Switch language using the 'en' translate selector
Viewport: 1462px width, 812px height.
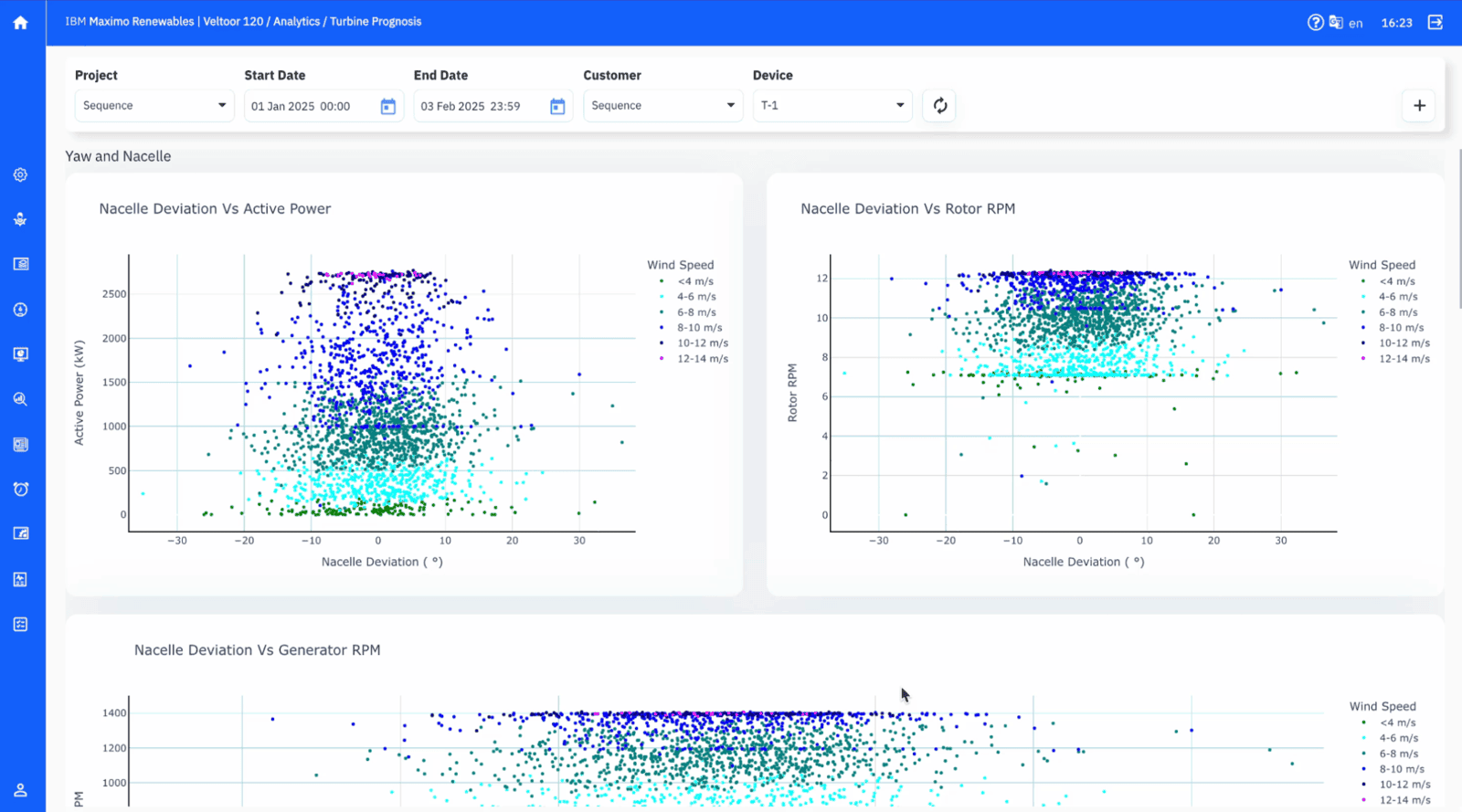coord(1346,23)
